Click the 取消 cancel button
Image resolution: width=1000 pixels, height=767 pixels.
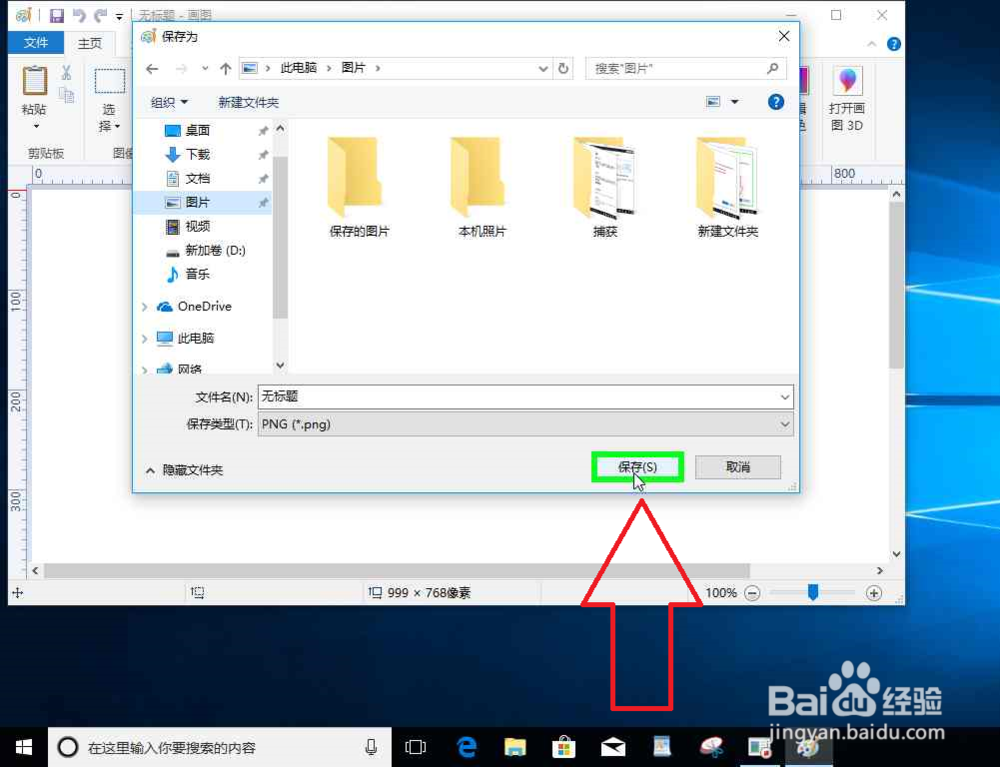pyautogui.click(x=737, y=467)
